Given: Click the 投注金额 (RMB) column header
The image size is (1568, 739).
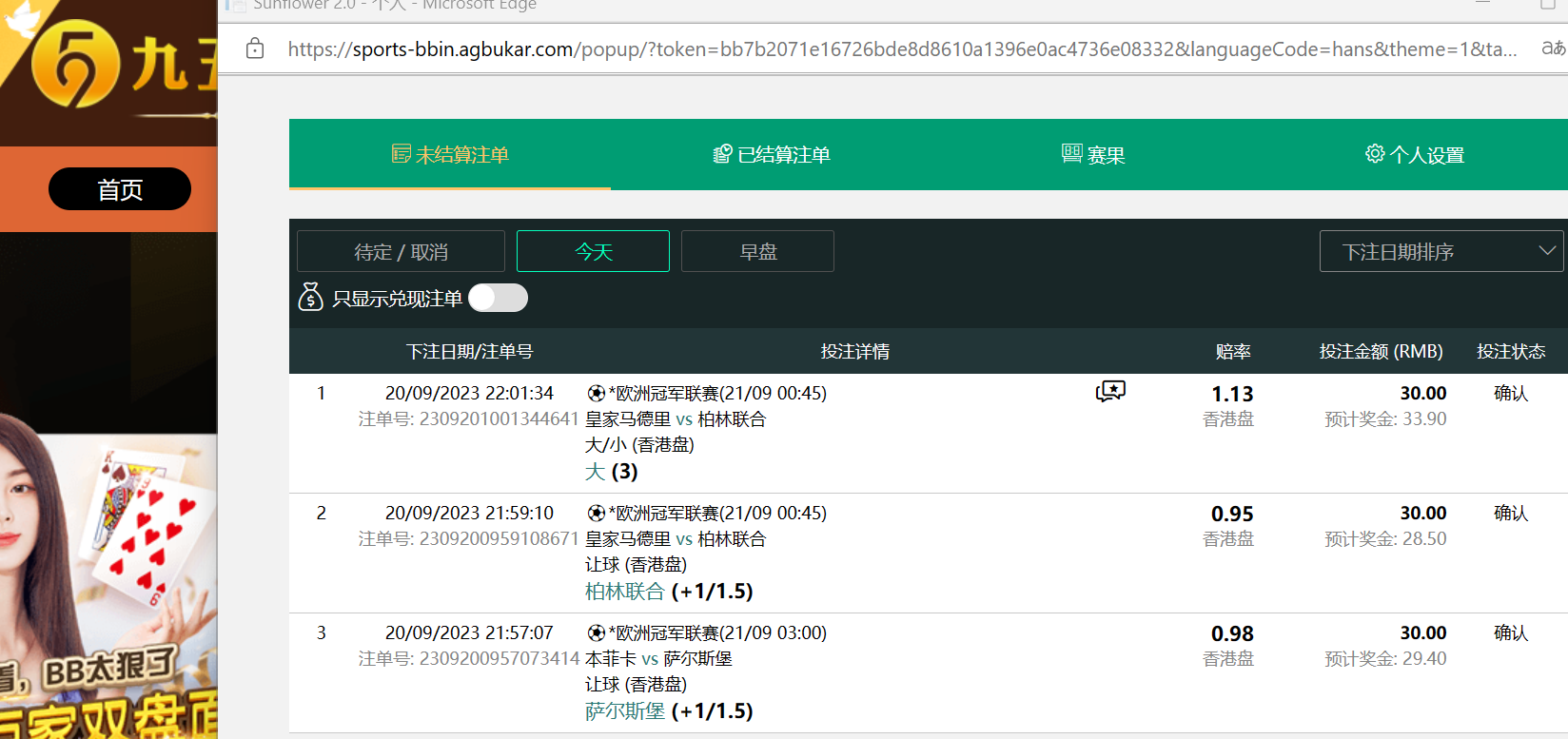Looking at the screenshot, I should pyautogui.click(x=1382, y=351).
